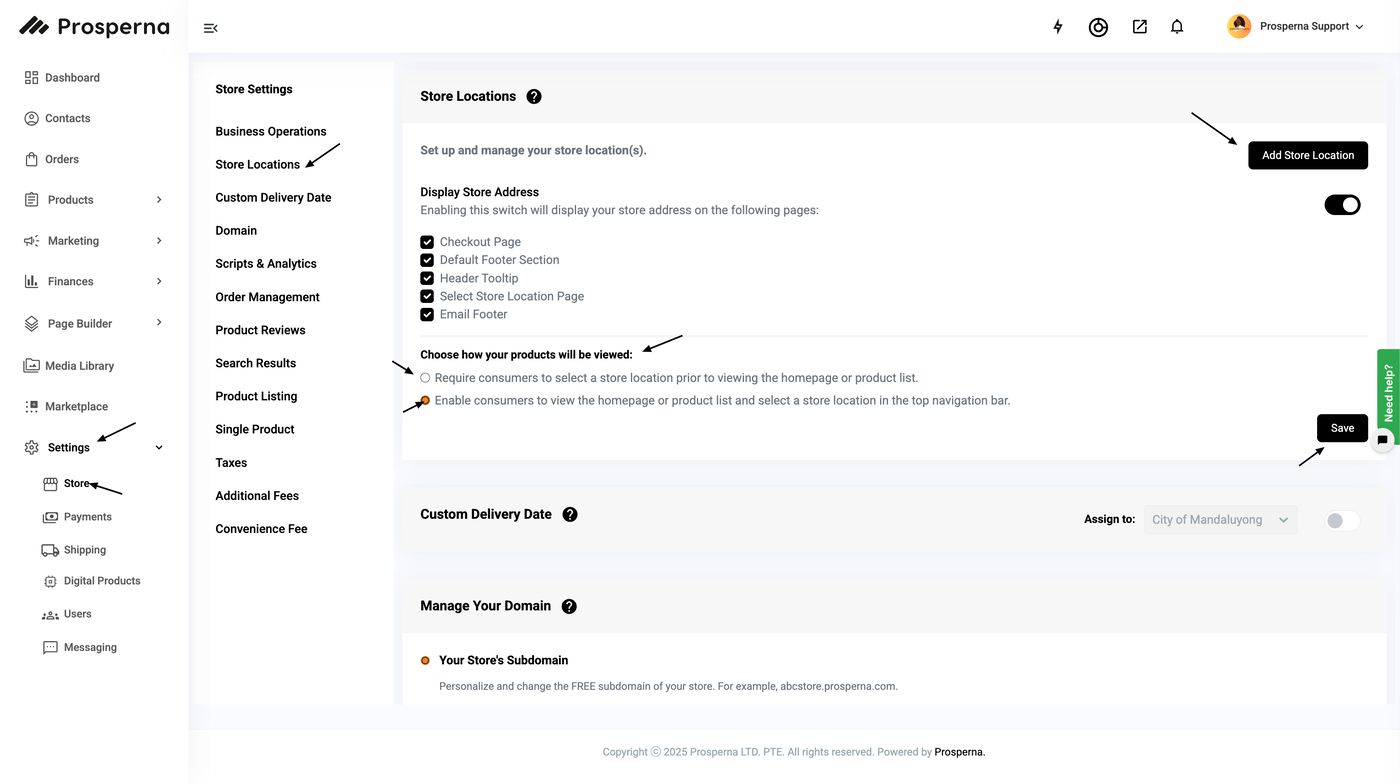
Task: Click the Store Locations help question icon
Action: pos(534,97)
